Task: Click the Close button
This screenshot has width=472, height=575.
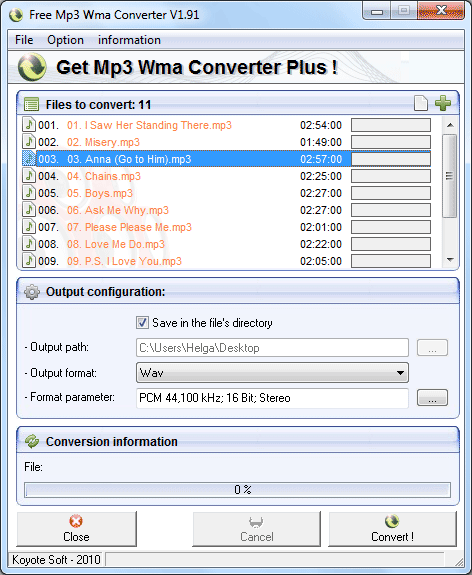Action: point(76,529)
